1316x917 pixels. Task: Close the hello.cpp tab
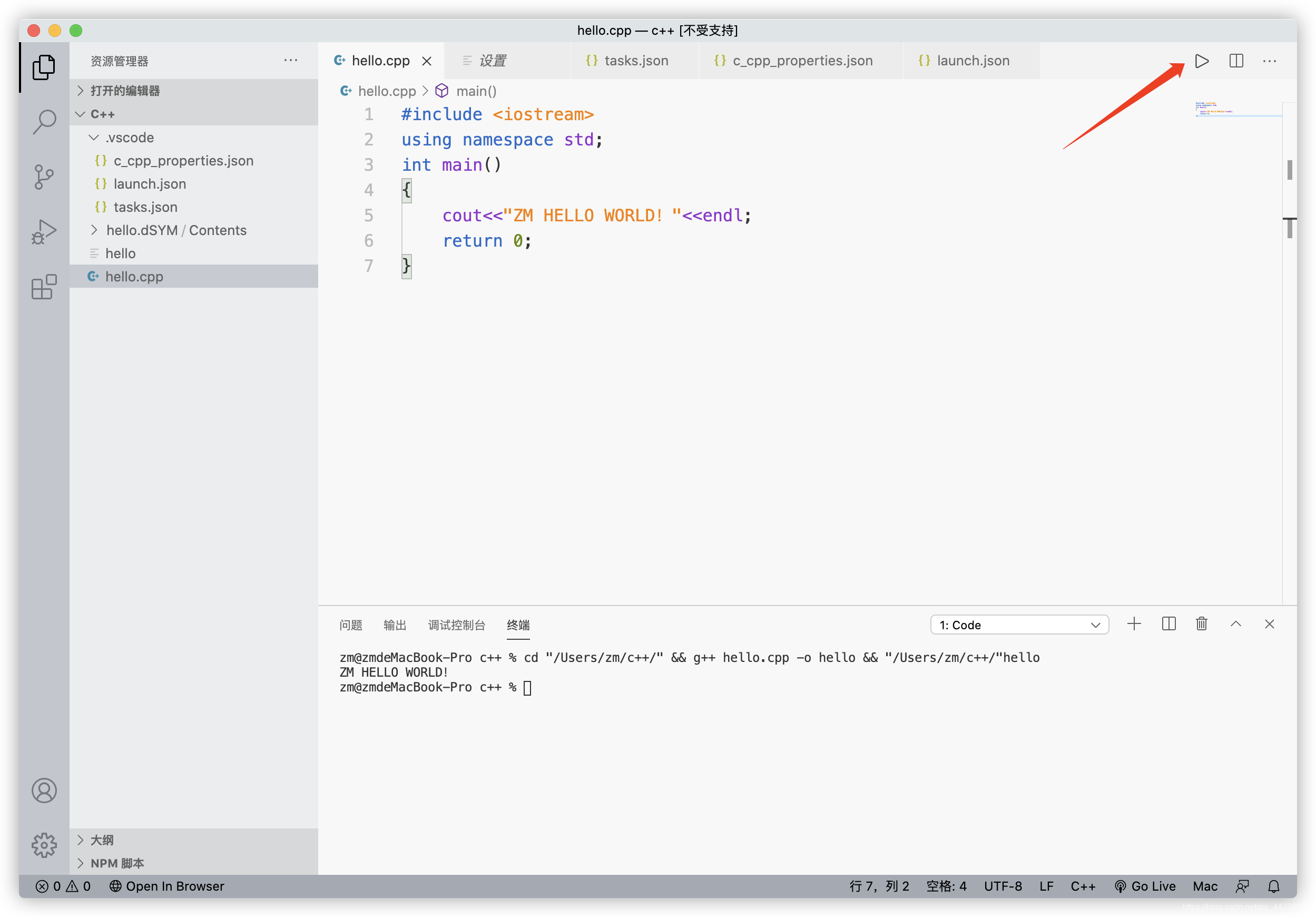(426, 61)
